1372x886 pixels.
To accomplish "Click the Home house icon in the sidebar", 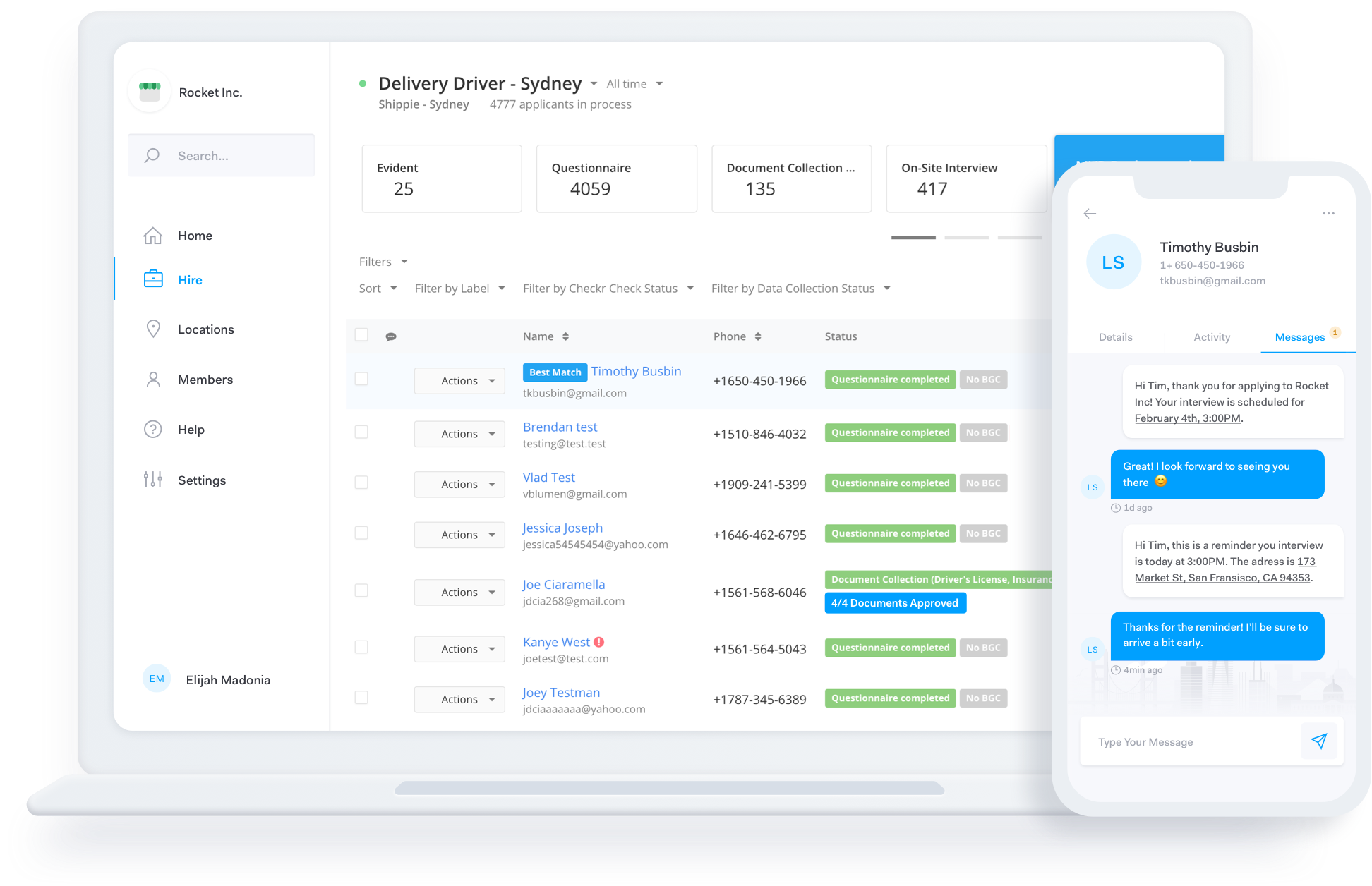I will [x=152, y=236].
